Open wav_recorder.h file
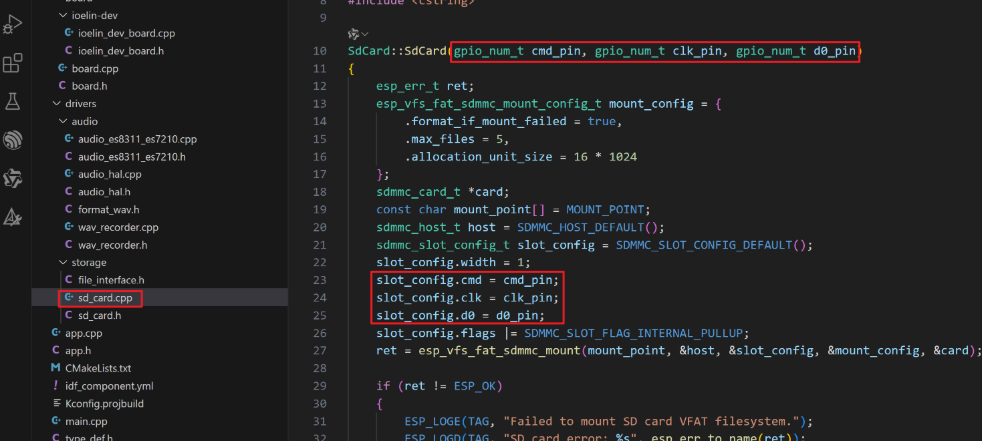Image resolution: width=982 pixels, height=441 pixels. point(113,245)
